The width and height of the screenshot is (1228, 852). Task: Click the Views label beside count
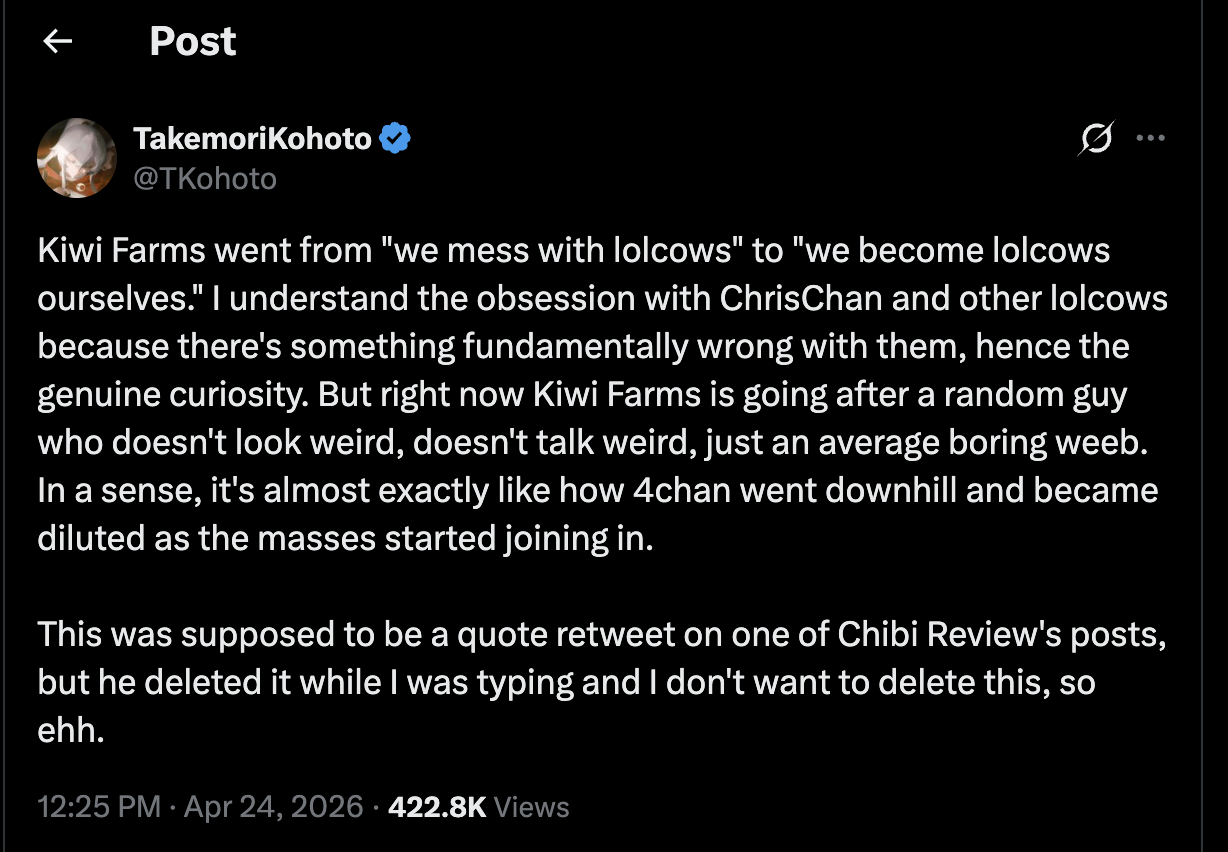(532, 807)
